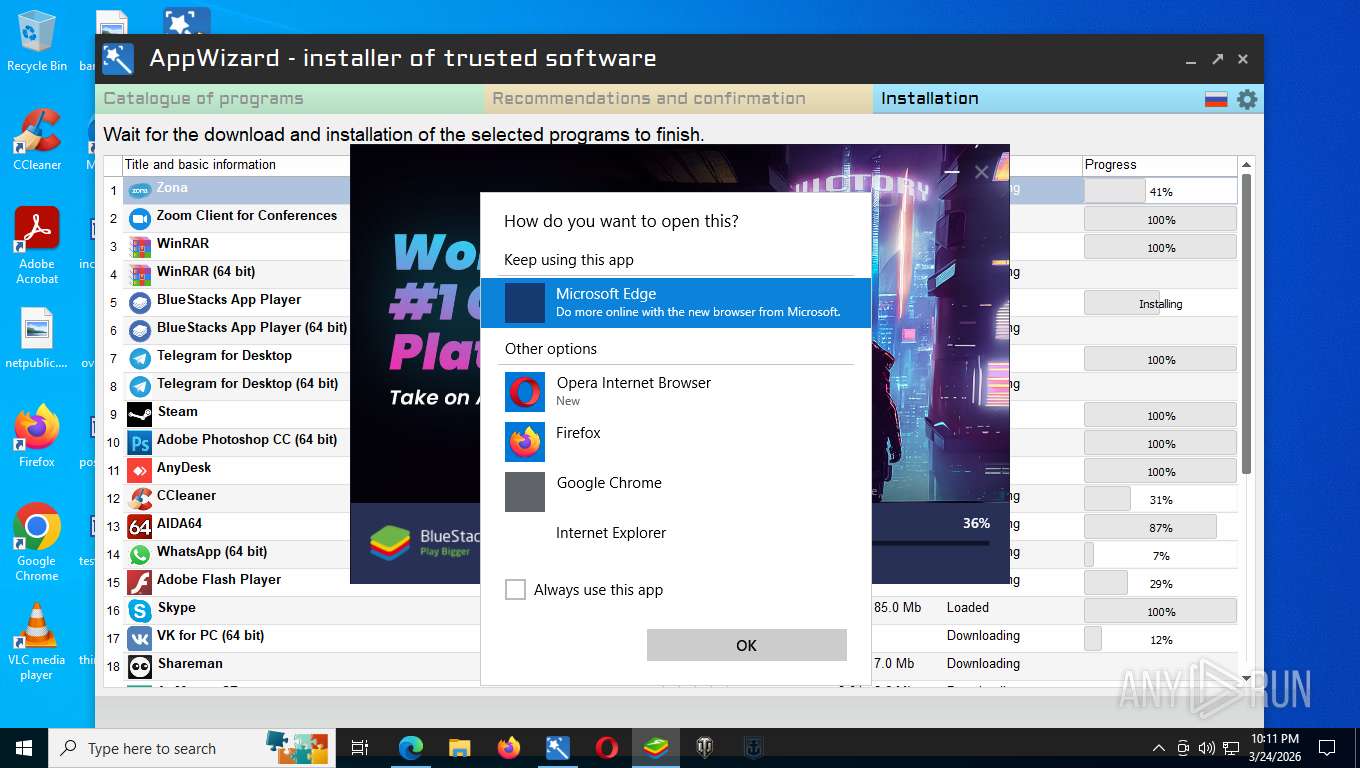Click the Adobe Flash Player row icon
Screen dimensions: 1360x768
tap(140, 582)
